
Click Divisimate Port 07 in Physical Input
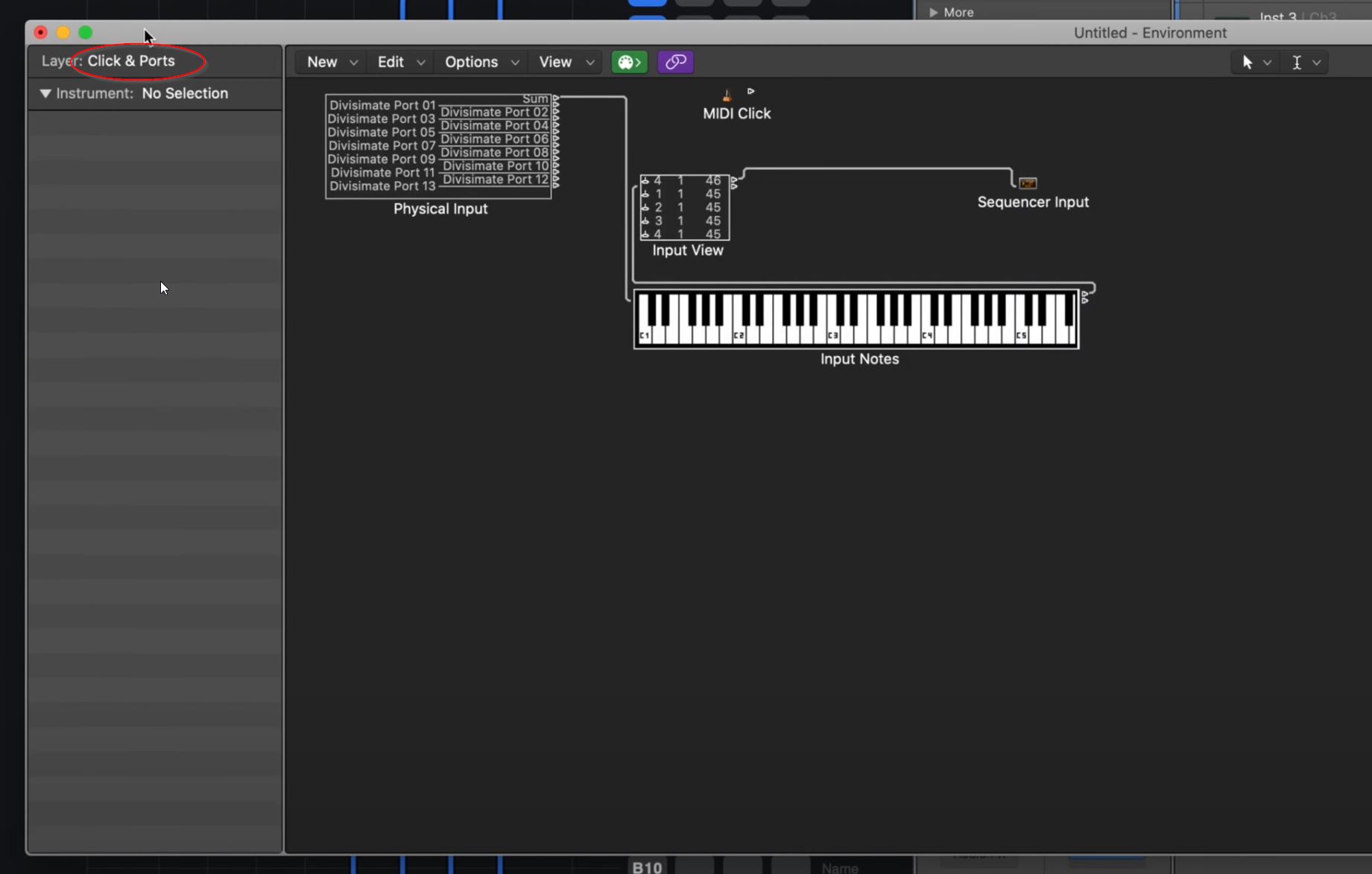click(382, 145)
